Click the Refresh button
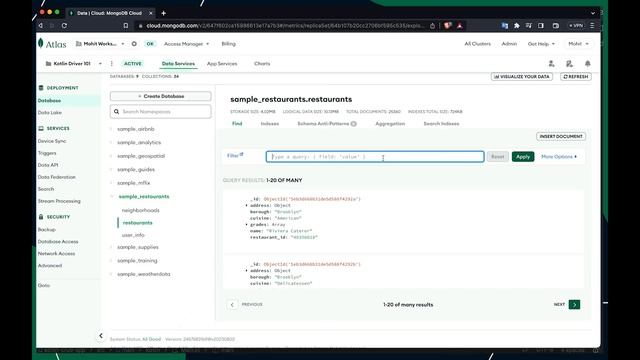 [576, 77]
